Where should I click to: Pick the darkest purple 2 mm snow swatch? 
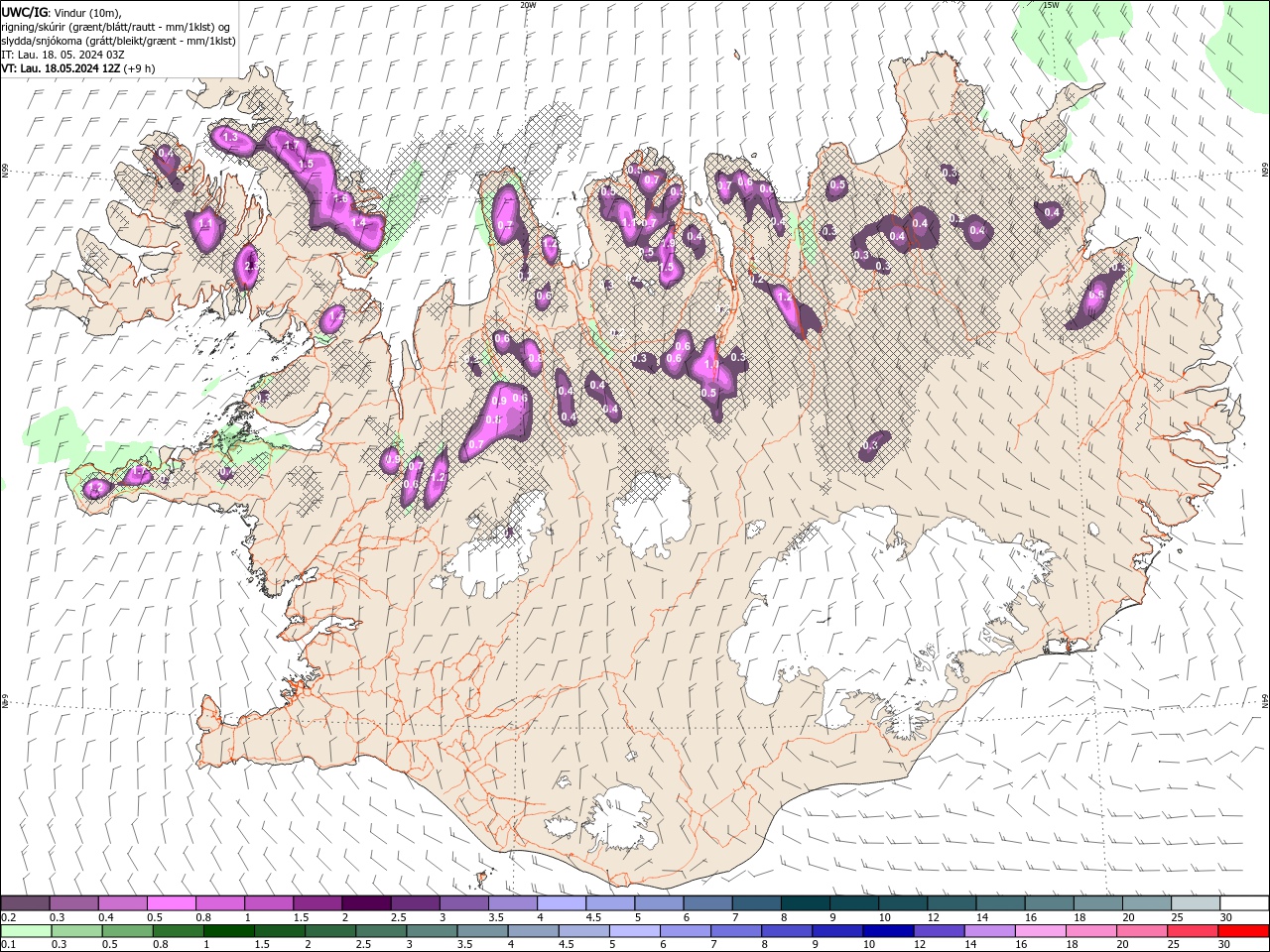click(x=365, y=903)
